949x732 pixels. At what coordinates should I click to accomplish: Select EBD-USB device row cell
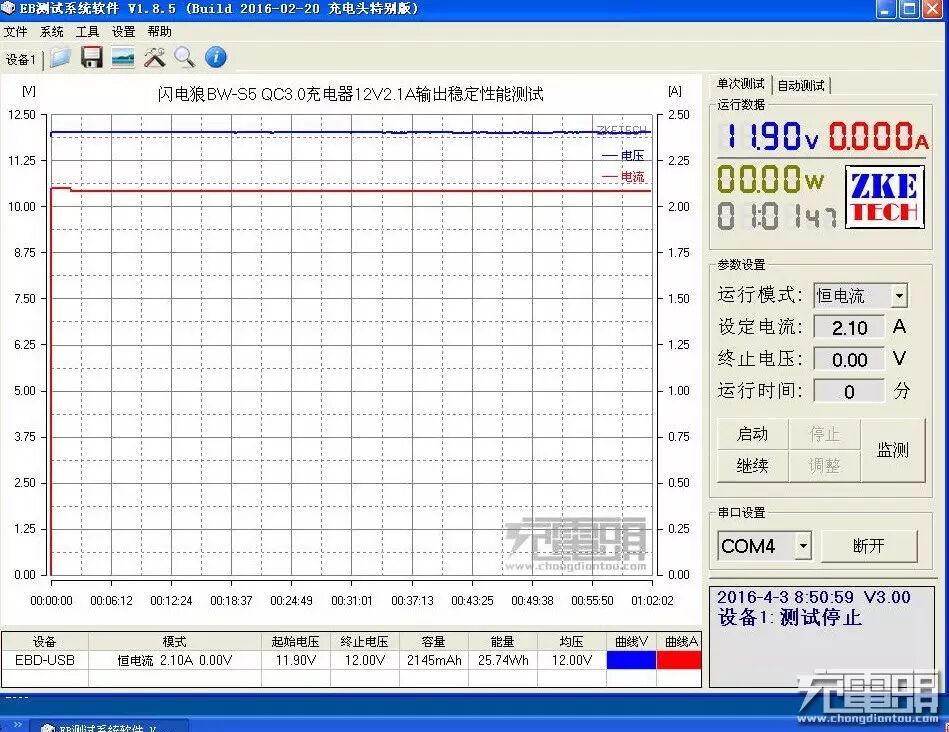45,660
